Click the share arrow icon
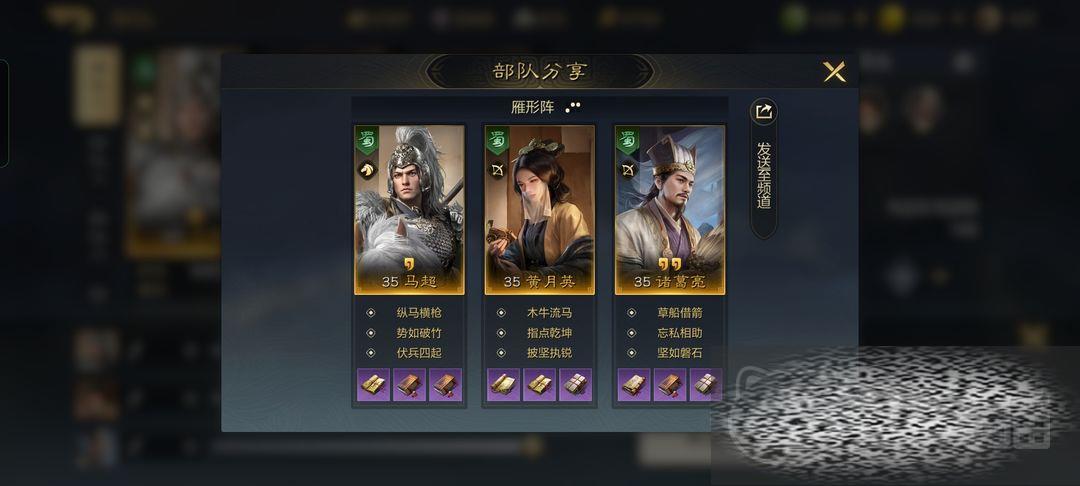Screen dimensions: 1080x486 coord(763,112)
